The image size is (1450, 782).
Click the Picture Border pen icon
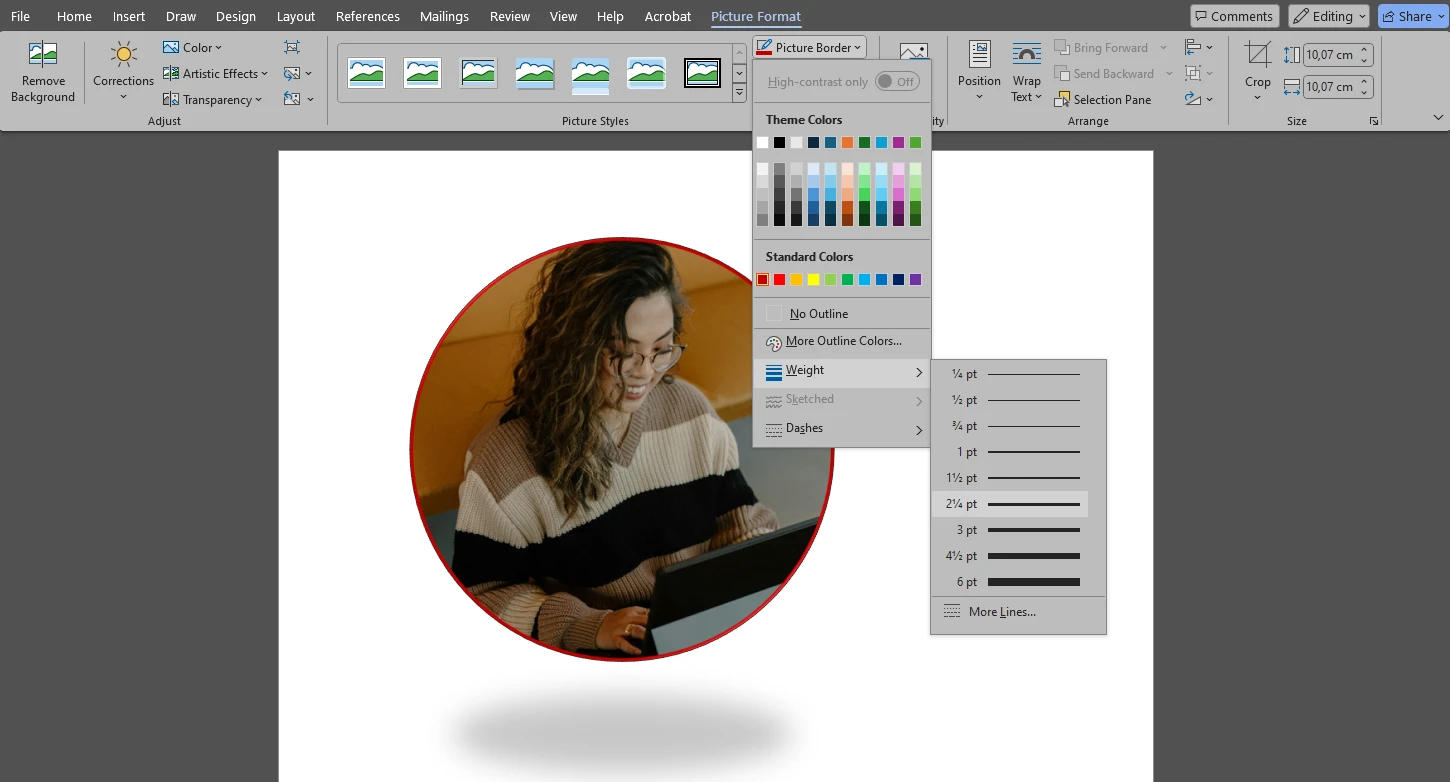(x=764, y=47)
